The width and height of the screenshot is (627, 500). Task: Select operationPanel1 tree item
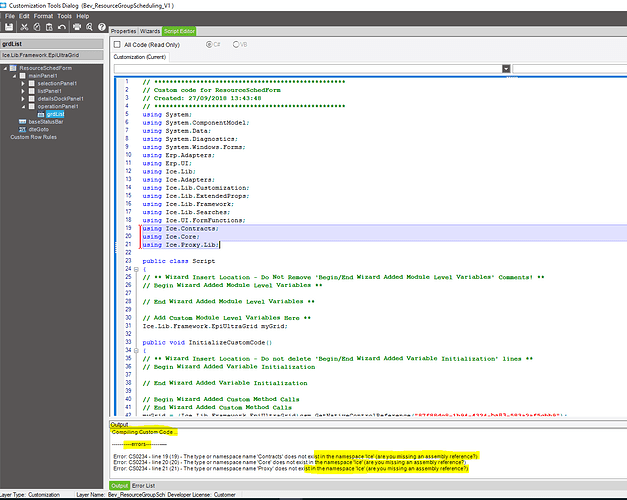[x=58, y=106]
